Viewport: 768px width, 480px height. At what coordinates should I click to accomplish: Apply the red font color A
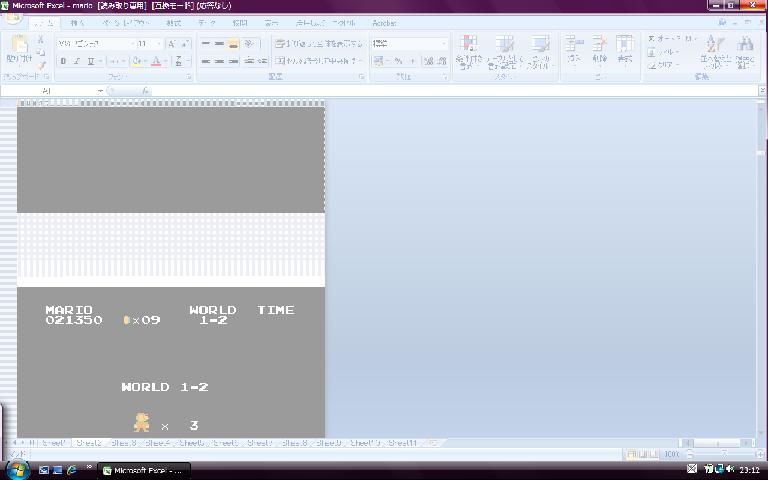156,61
